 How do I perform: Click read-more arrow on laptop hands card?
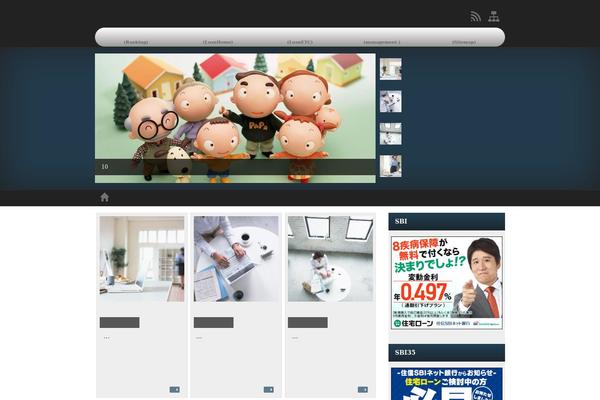click(x=269, y=389)
